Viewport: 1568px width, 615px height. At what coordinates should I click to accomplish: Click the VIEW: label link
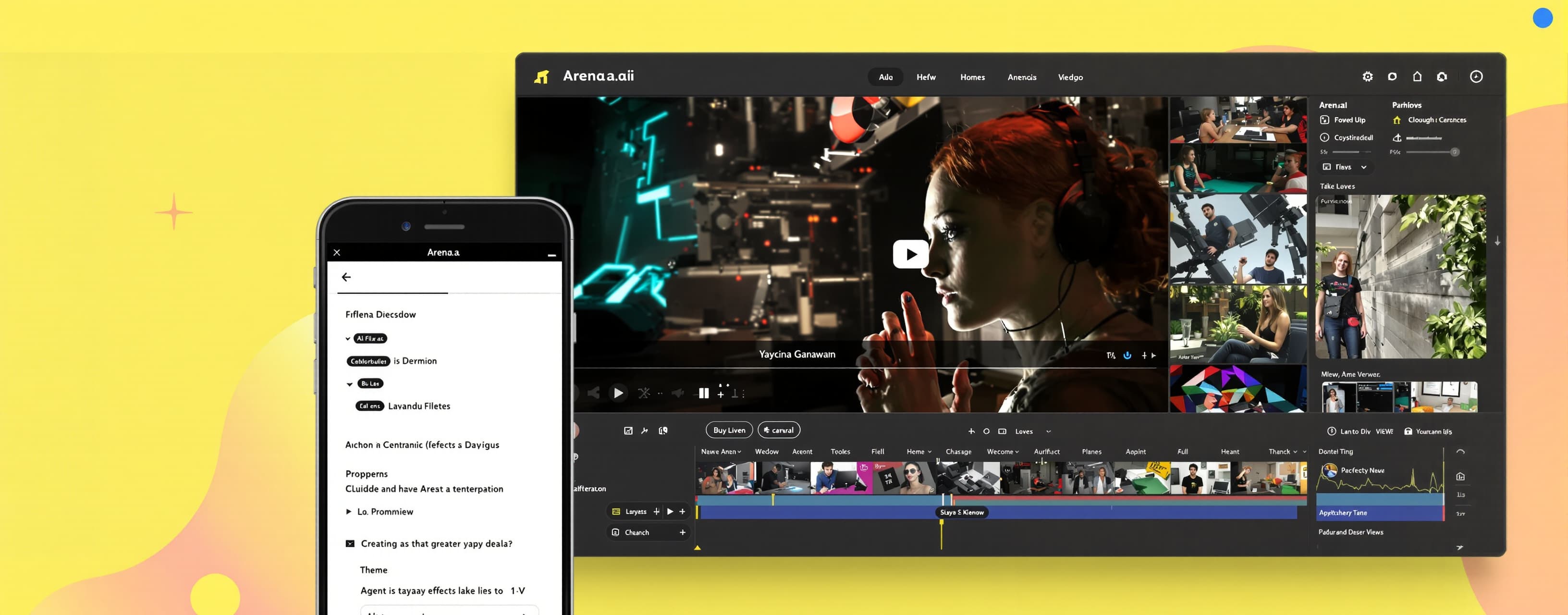point(1384,431)
